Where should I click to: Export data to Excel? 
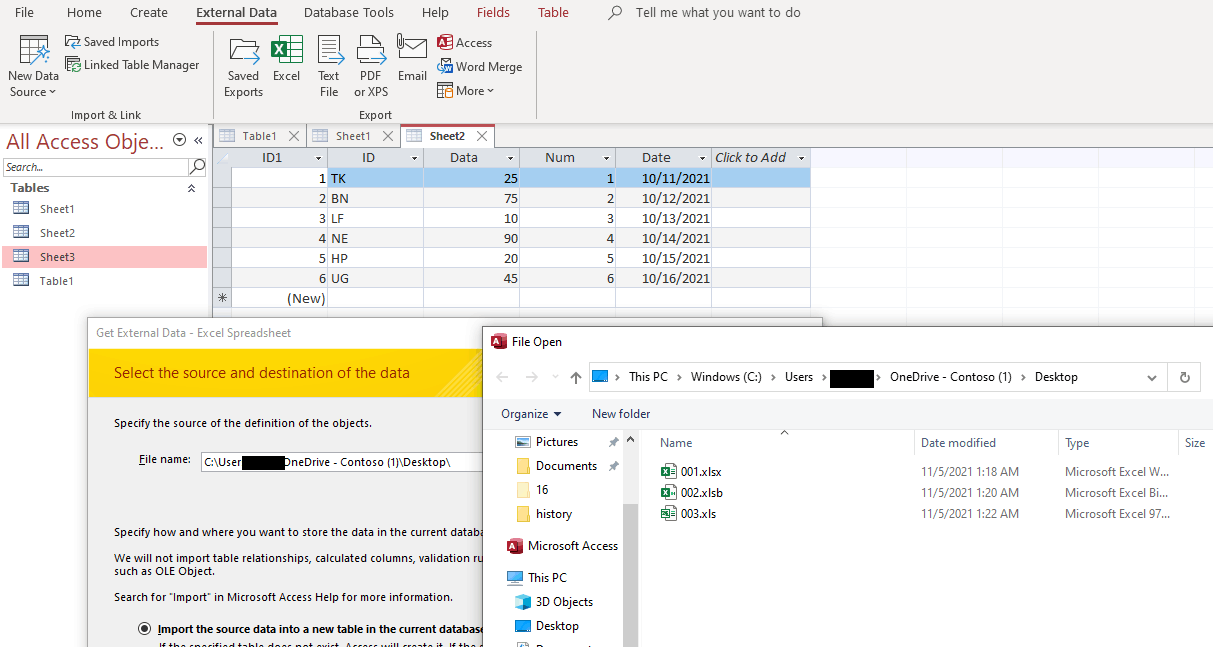[x=287, y=60]
